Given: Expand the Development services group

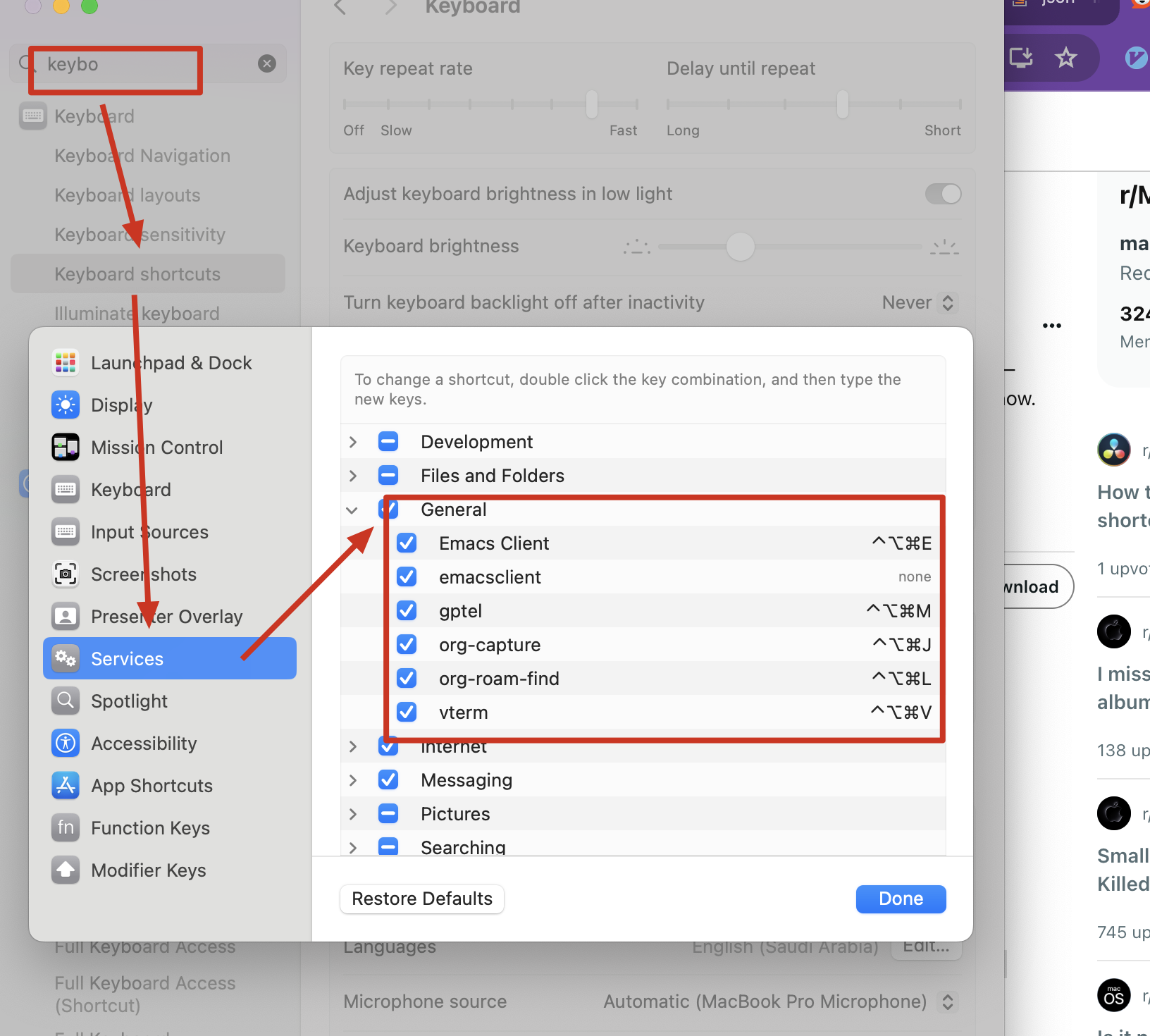Looking at the screenshot, I should pyautogui.click(x=353, y=442).
